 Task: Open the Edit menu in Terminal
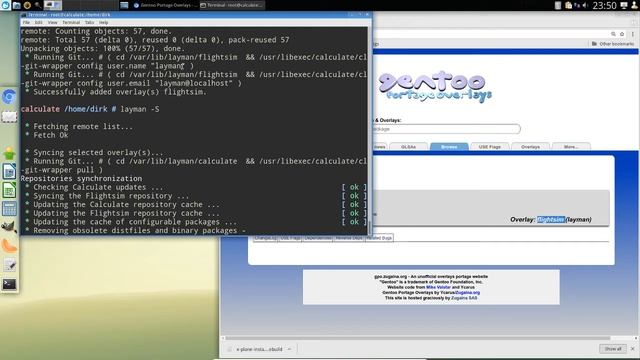[x=38, y=22]
